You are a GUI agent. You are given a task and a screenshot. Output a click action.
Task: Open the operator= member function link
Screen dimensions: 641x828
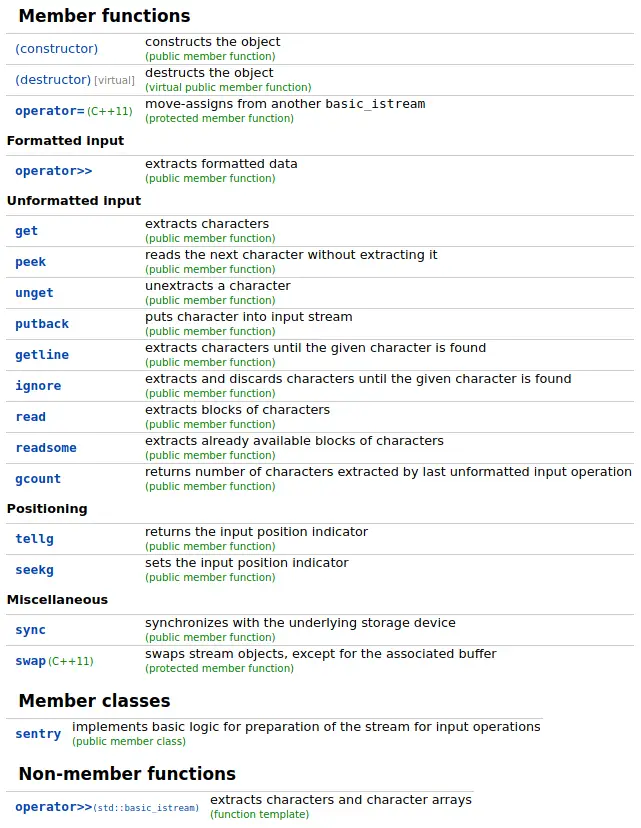pyautogui.click(x=50, y=111)
